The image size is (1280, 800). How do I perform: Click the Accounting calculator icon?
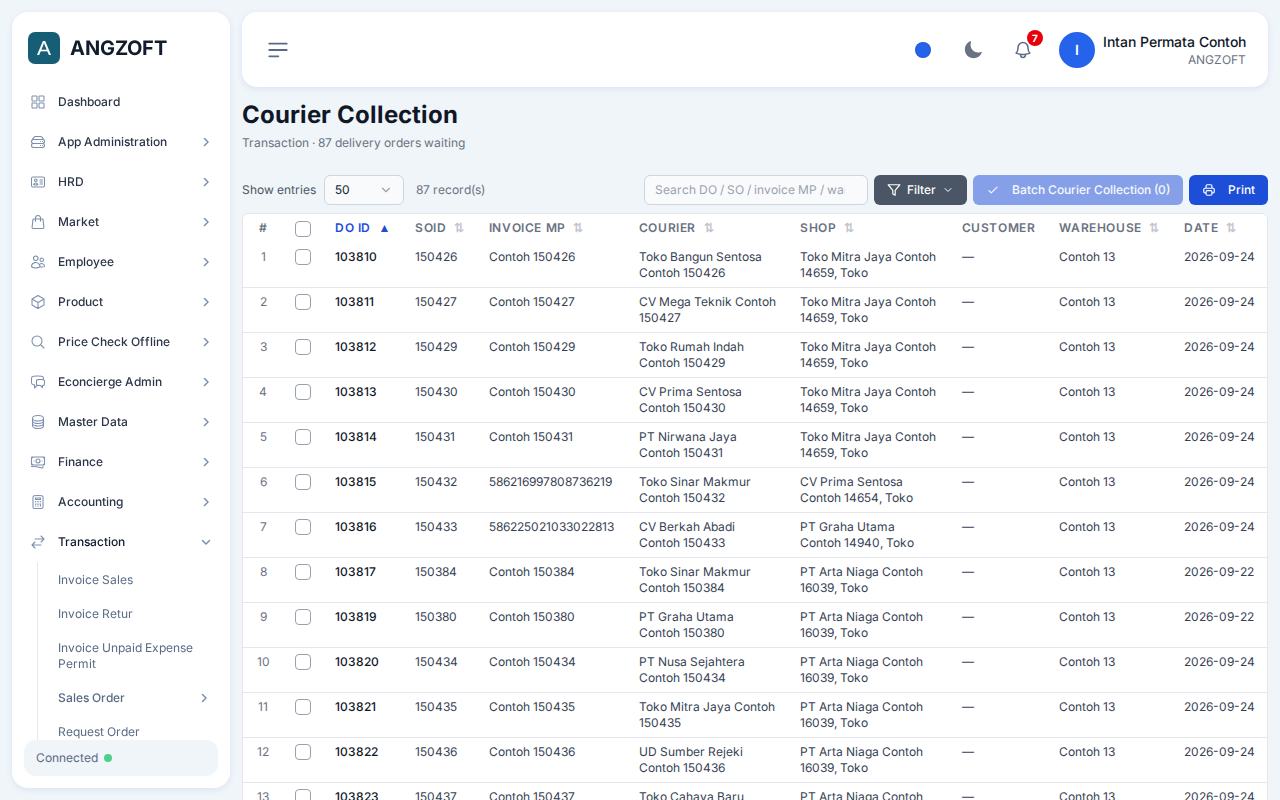point(38,502)
